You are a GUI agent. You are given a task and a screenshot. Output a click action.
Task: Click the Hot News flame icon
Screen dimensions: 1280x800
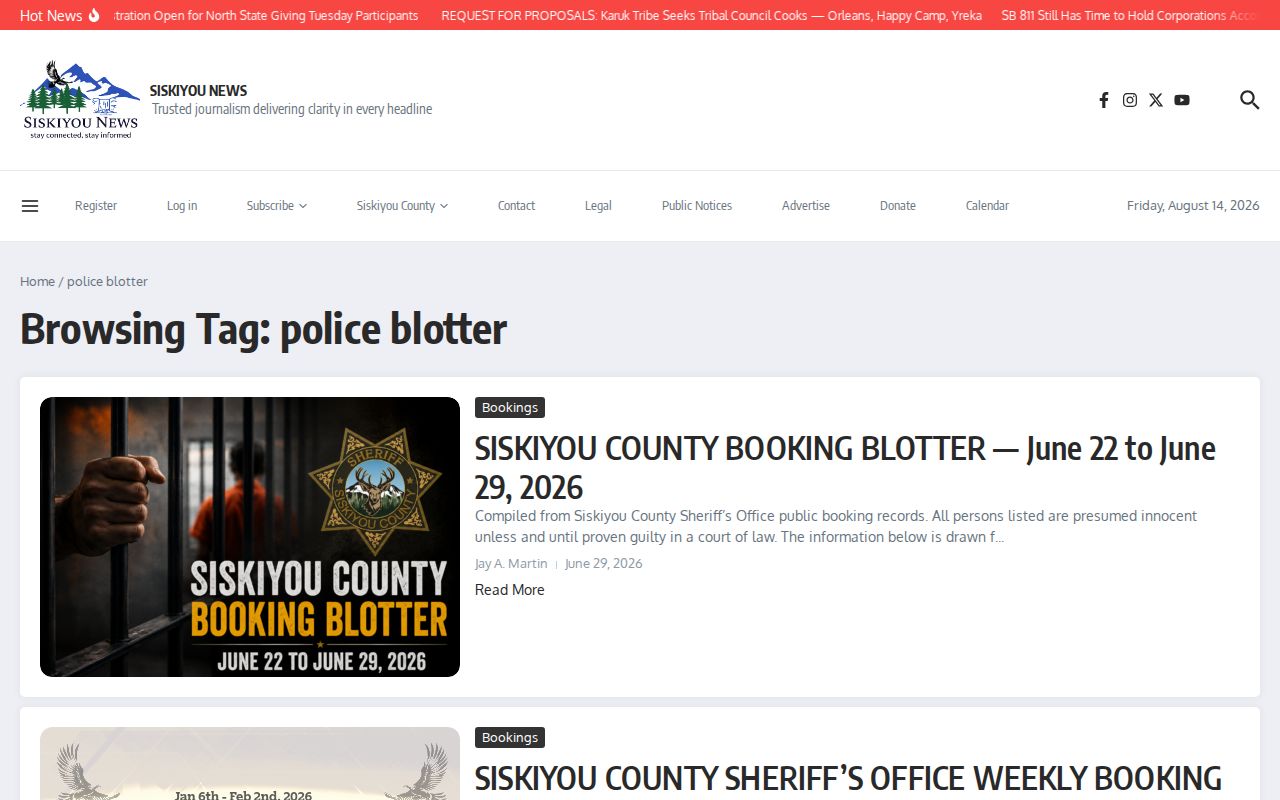click(x=94, y=15)
